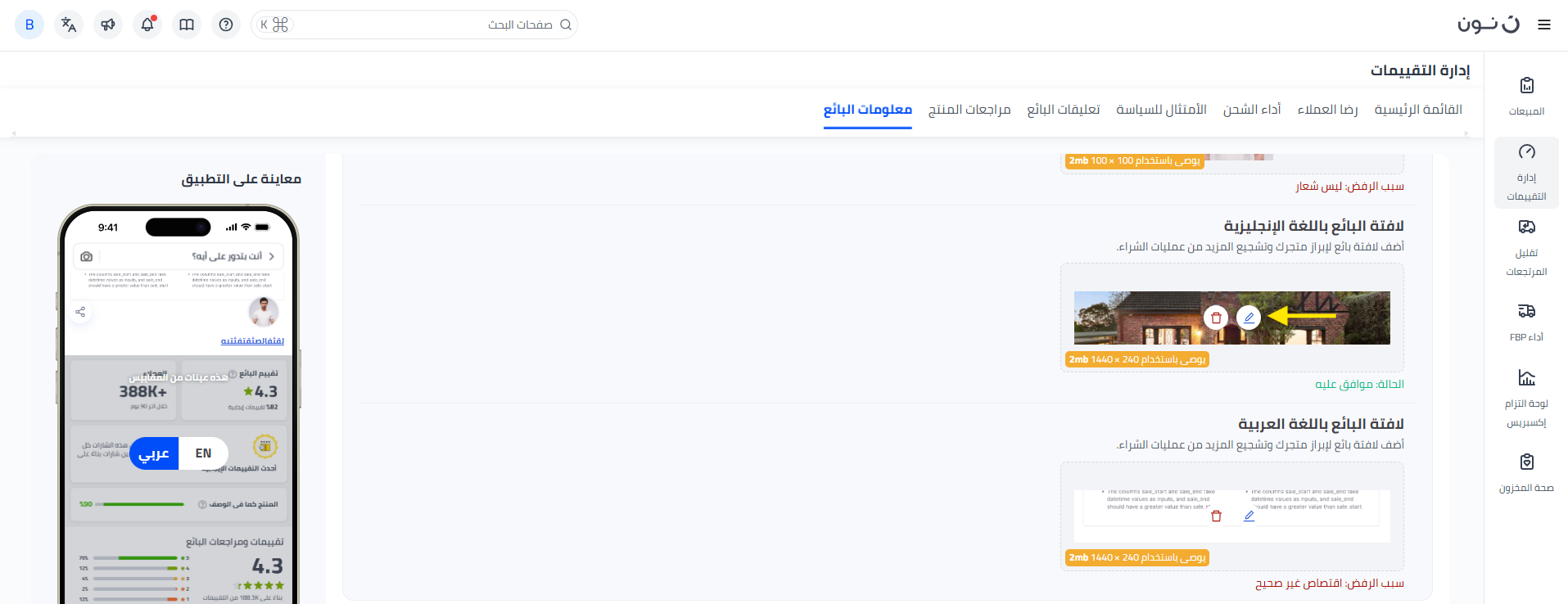Screen dimensions: 1568x604
Task: Click the إدارة التقييمات page title
Action: 1421,70
